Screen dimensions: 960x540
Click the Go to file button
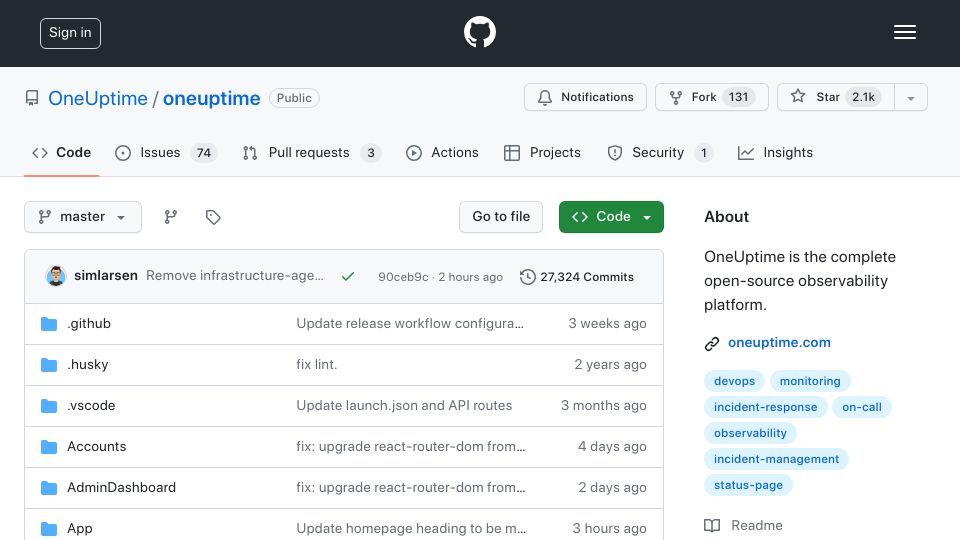[501, 217]
